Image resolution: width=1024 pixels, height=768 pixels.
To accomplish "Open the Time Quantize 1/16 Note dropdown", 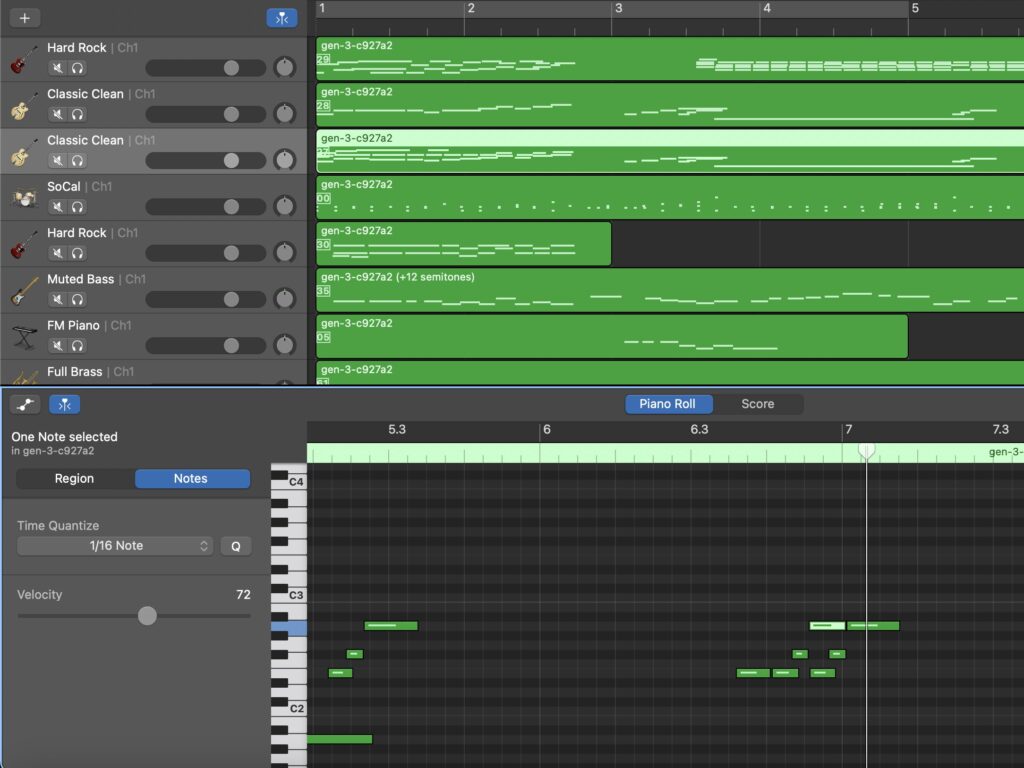I will (x=115, y=546).
